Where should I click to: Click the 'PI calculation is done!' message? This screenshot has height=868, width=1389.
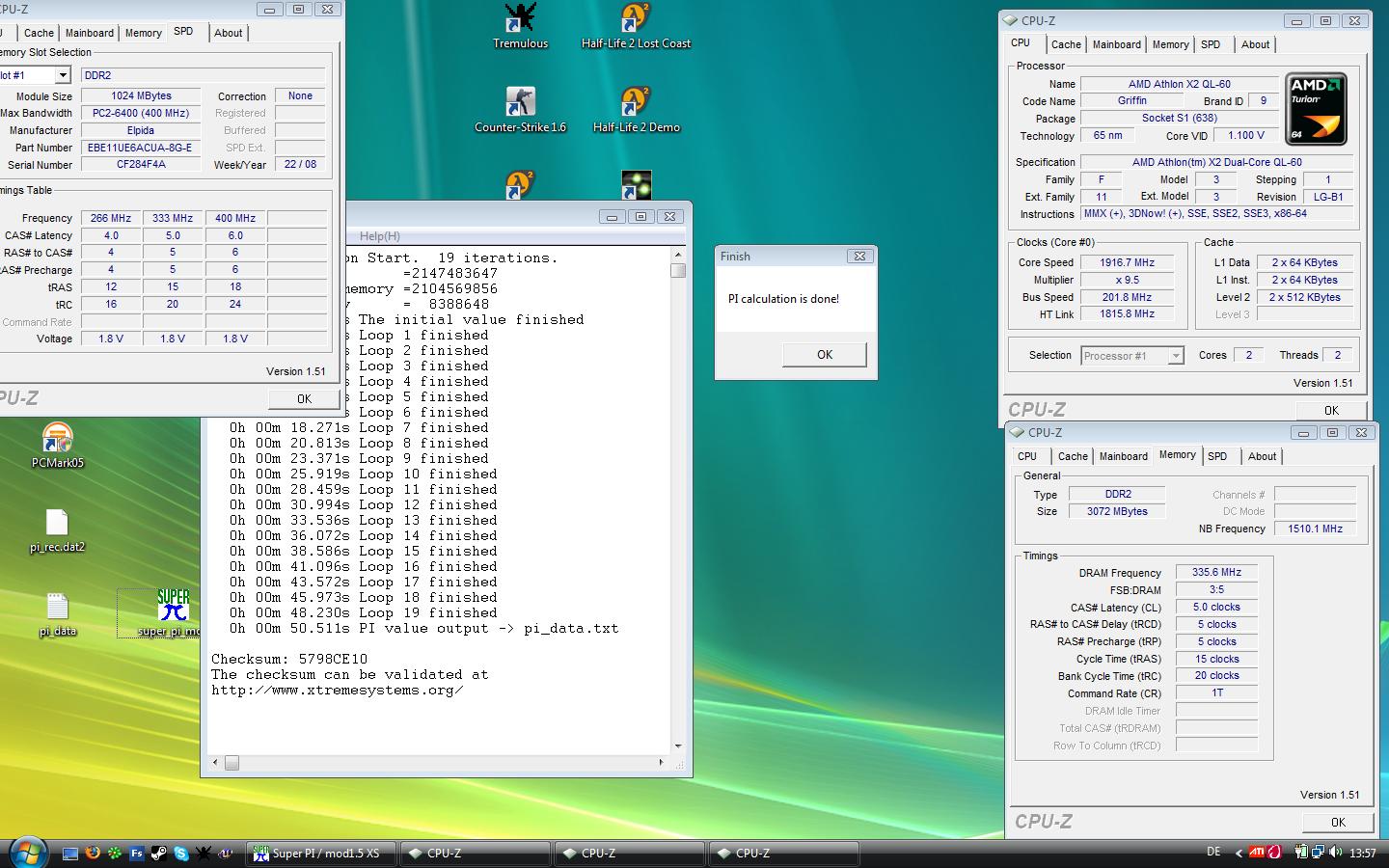[783, 299]
